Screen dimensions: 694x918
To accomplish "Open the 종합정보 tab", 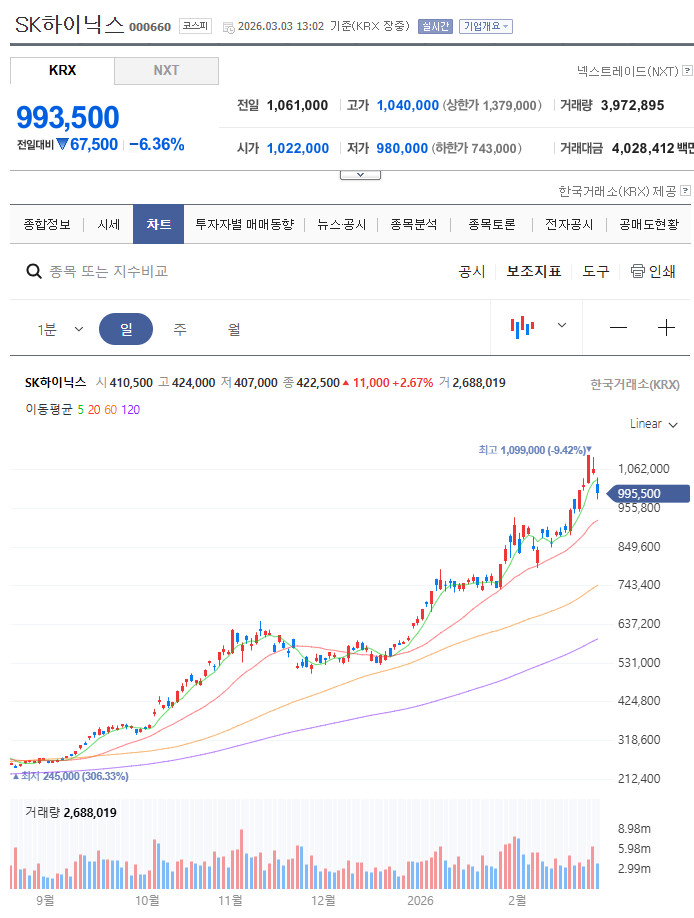I will [x=47, y=224].
